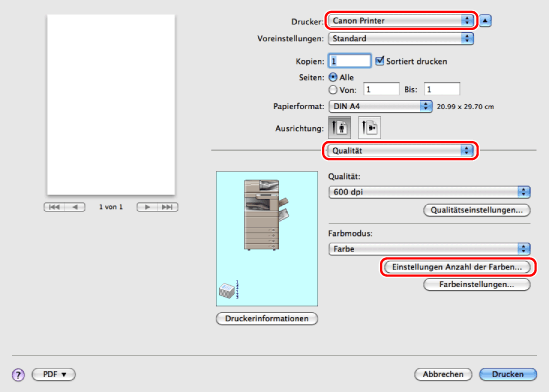Open the purple help question mark

click(x=18, y=375)
